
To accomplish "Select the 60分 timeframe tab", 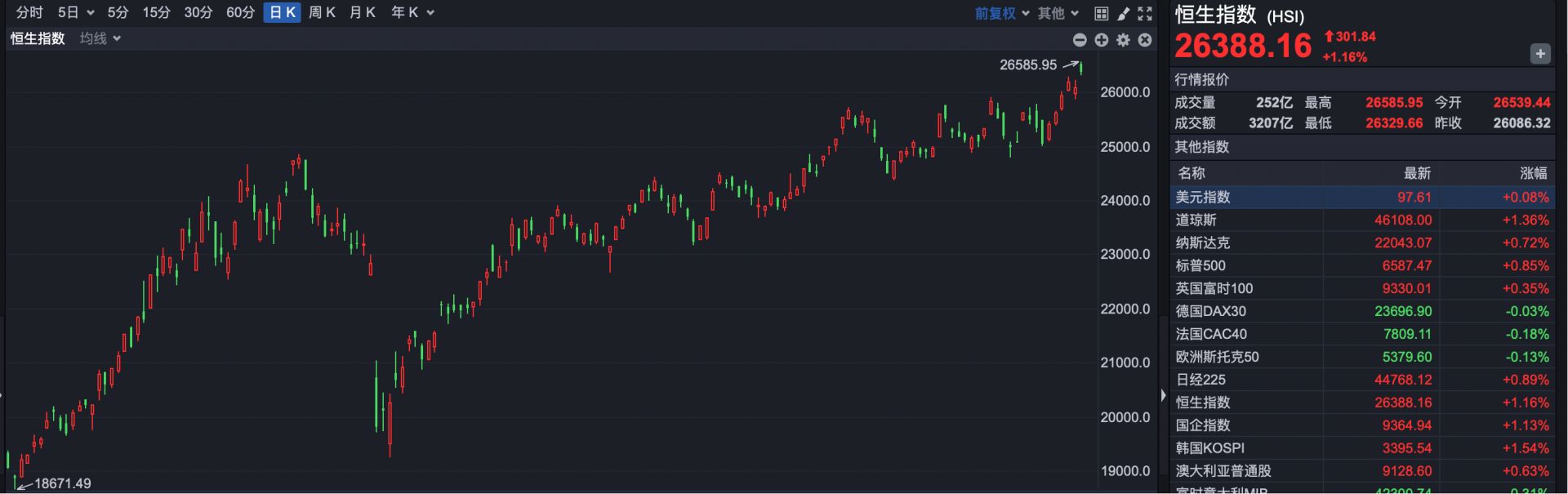I will pyautogui.click(x=240, y=12).
